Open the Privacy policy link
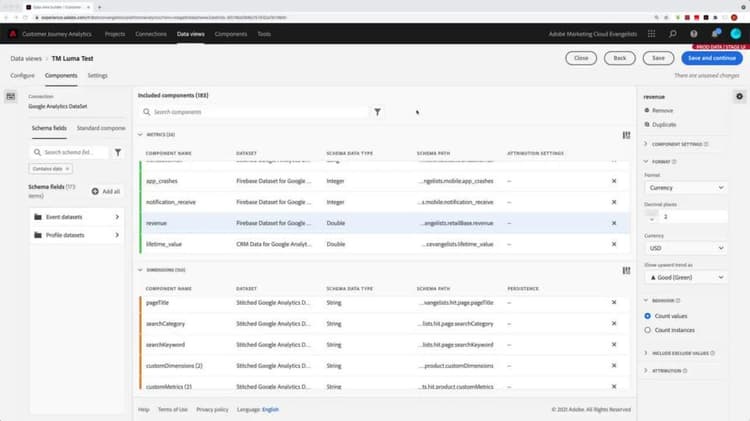Screen dimensions: 750x421 click(x=212, y=410)
